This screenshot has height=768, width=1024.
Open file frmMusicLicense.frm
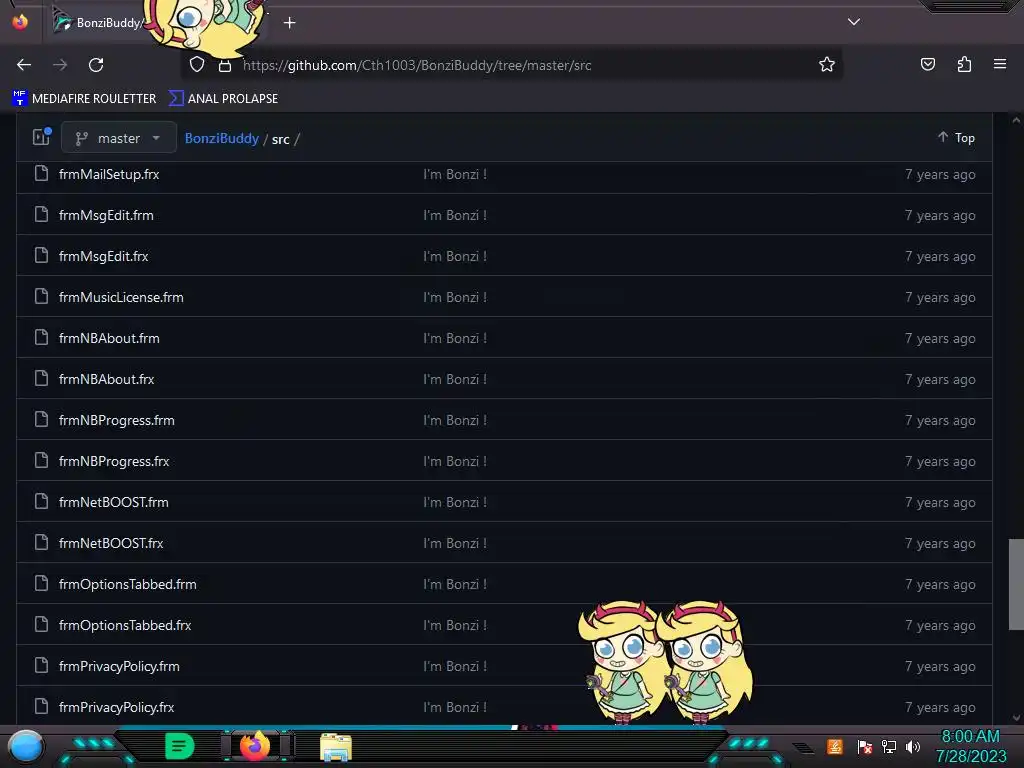[121, 297]
